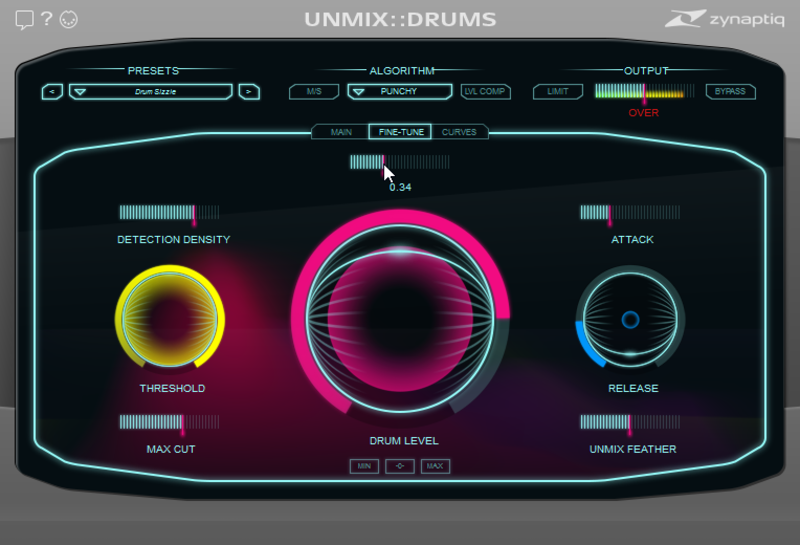The height and width of the screenshot is (545, 800).
Task: Click the RELEASE label
Action: 633,388
